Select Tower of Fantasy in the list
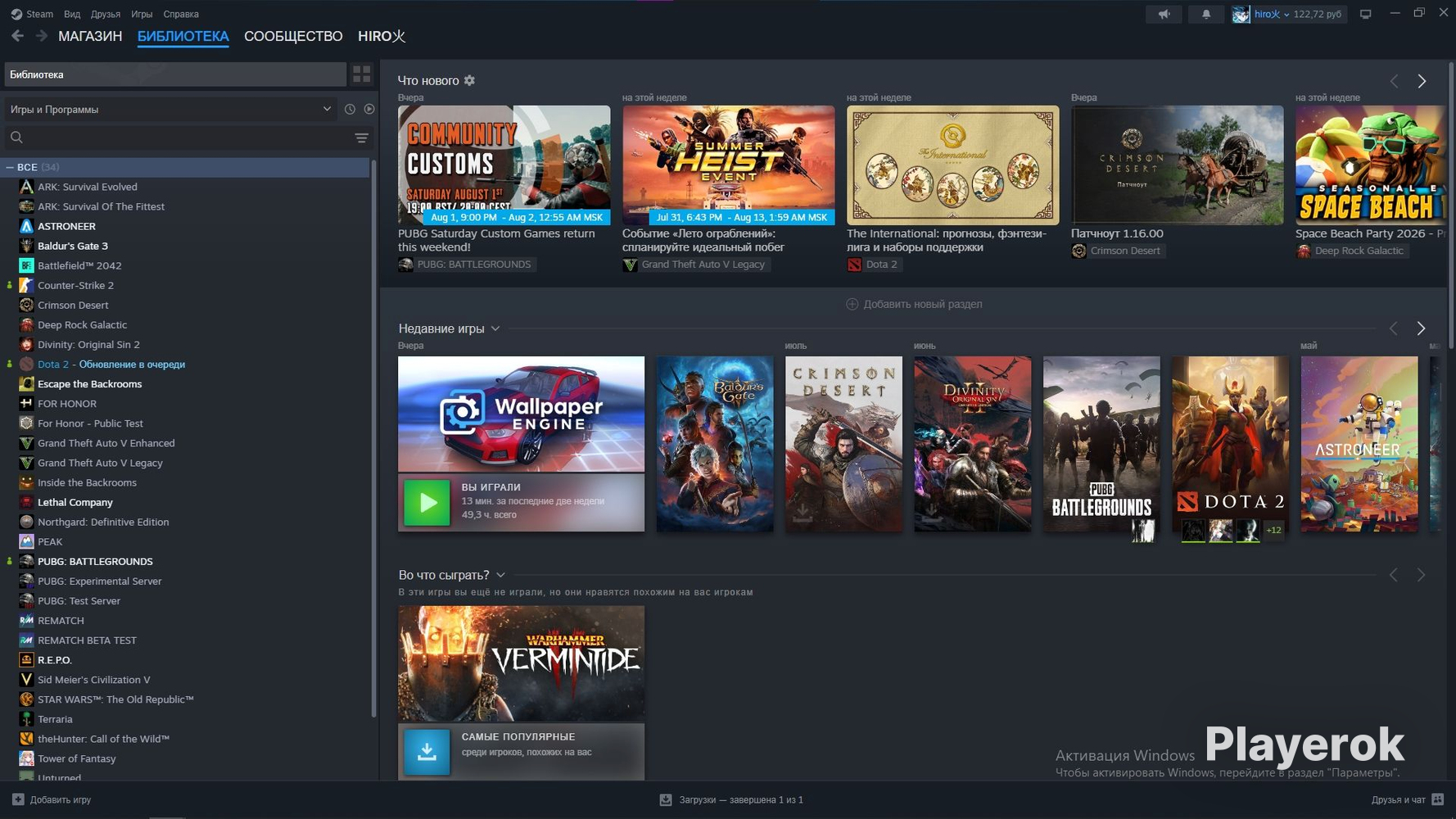 [77, 758]
